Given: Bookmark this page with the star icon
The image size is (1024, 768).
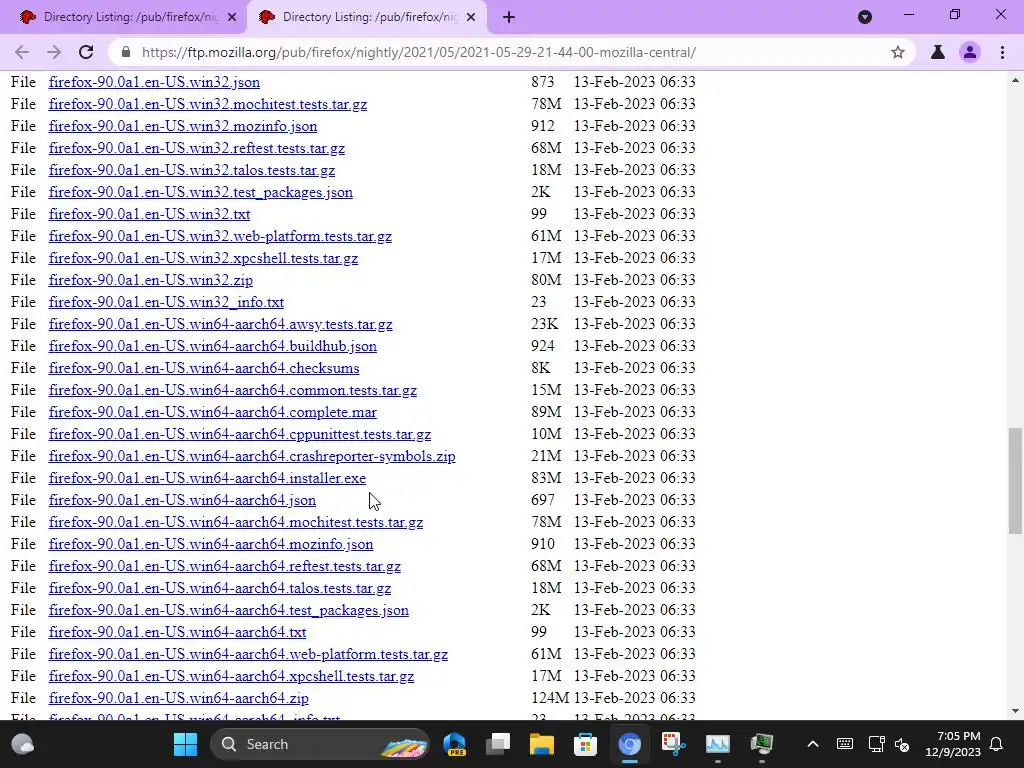Looking at the screenshot, I should coord(898,52).
